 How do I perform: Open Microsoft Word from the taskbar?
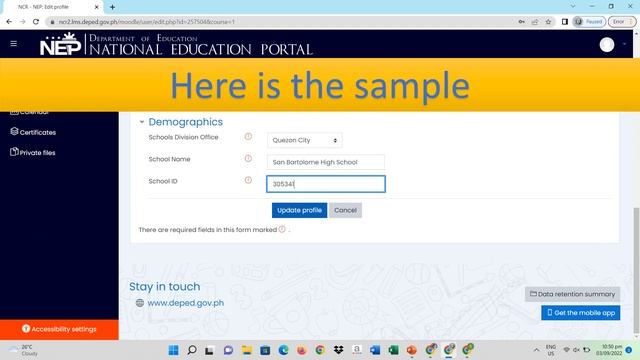coord(375,350)
